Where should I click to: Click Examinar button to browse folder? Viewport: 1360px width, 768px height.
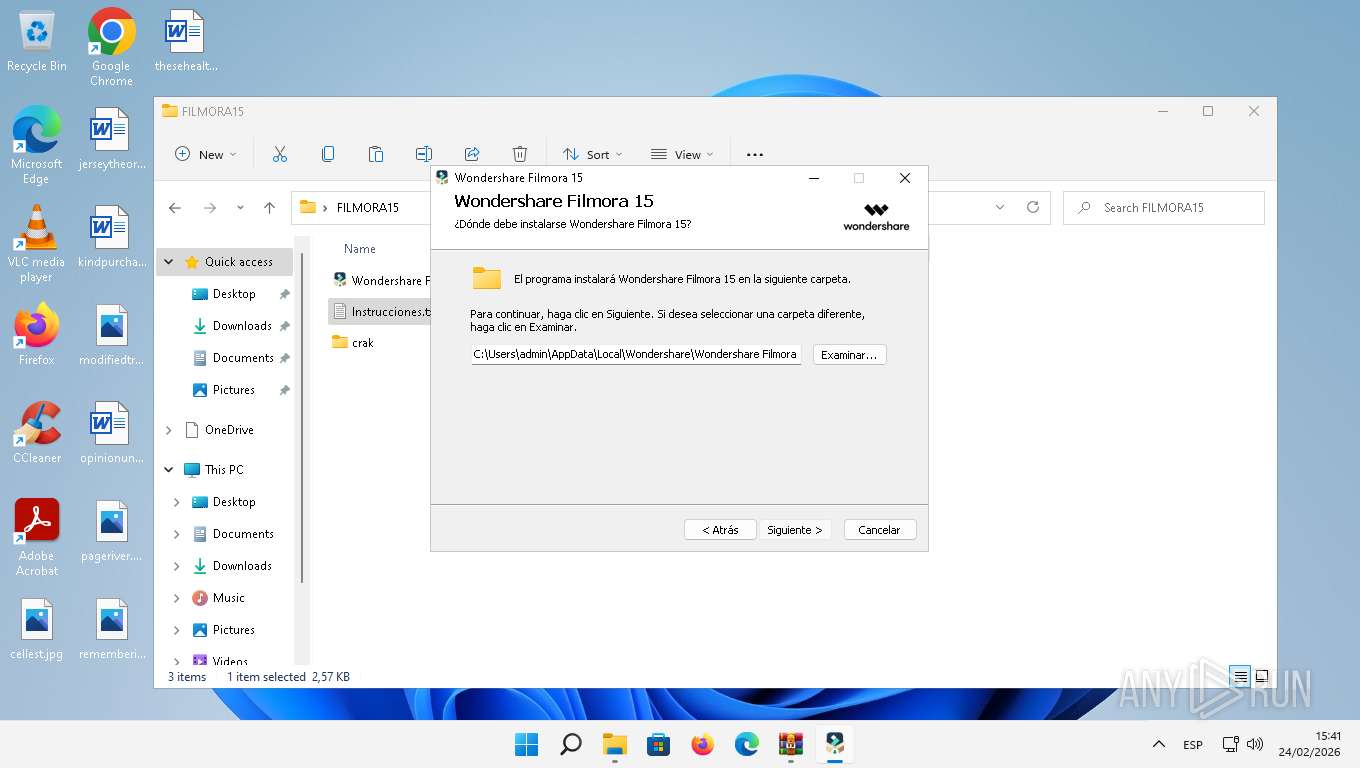coord(849,355)
